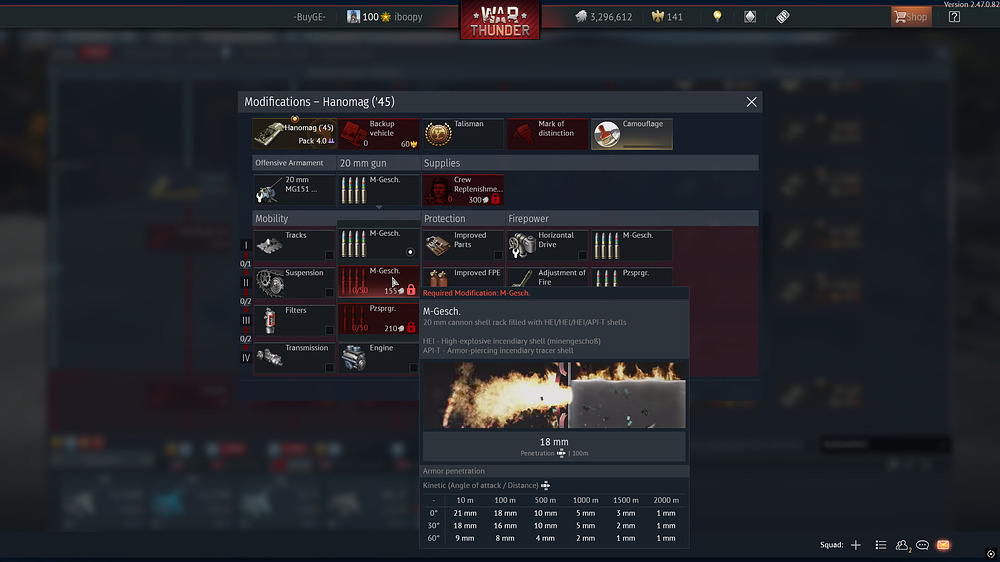The width and height of the screenshot is (1000, 562).
Task: Click the 18 mm penetration value
Action: 554,441
